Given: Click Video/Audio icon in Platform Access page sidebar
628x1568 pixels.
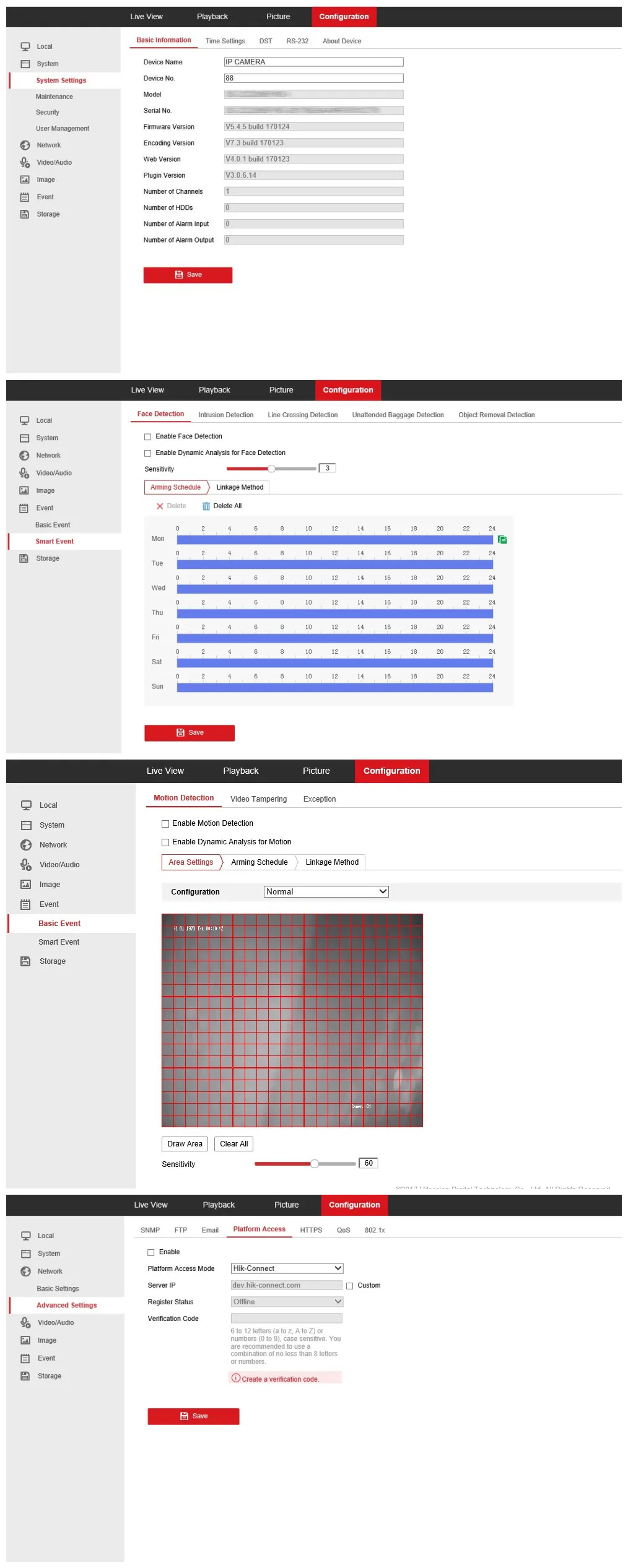Looking at the screenshot, I should (x=25, y=1322).
